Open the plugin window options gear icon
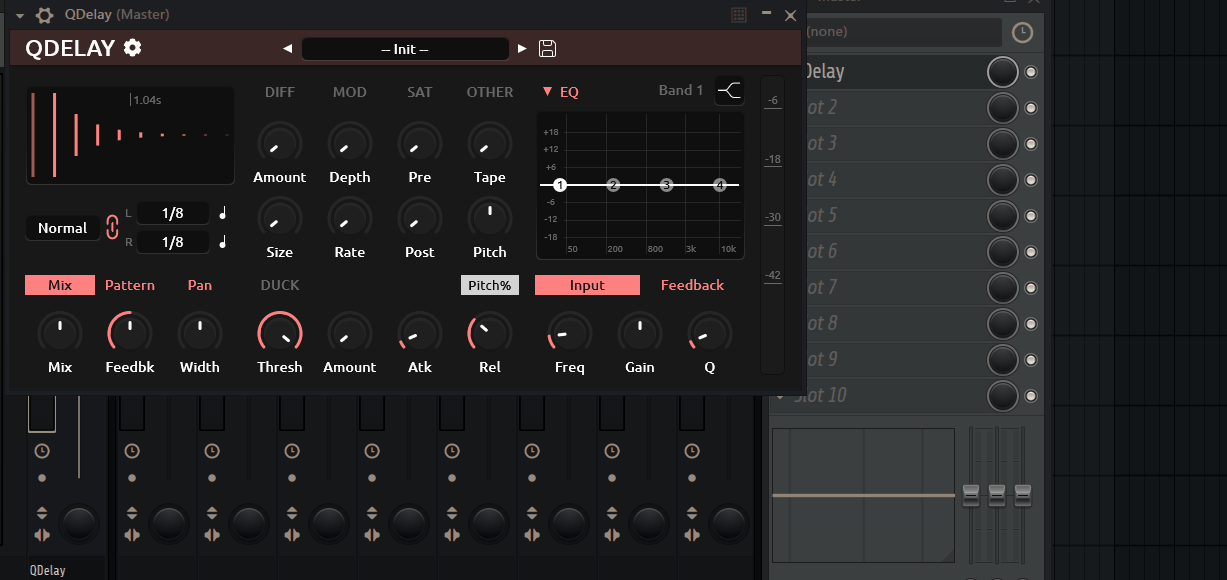1227x580 pixels. tap(44, 15)
